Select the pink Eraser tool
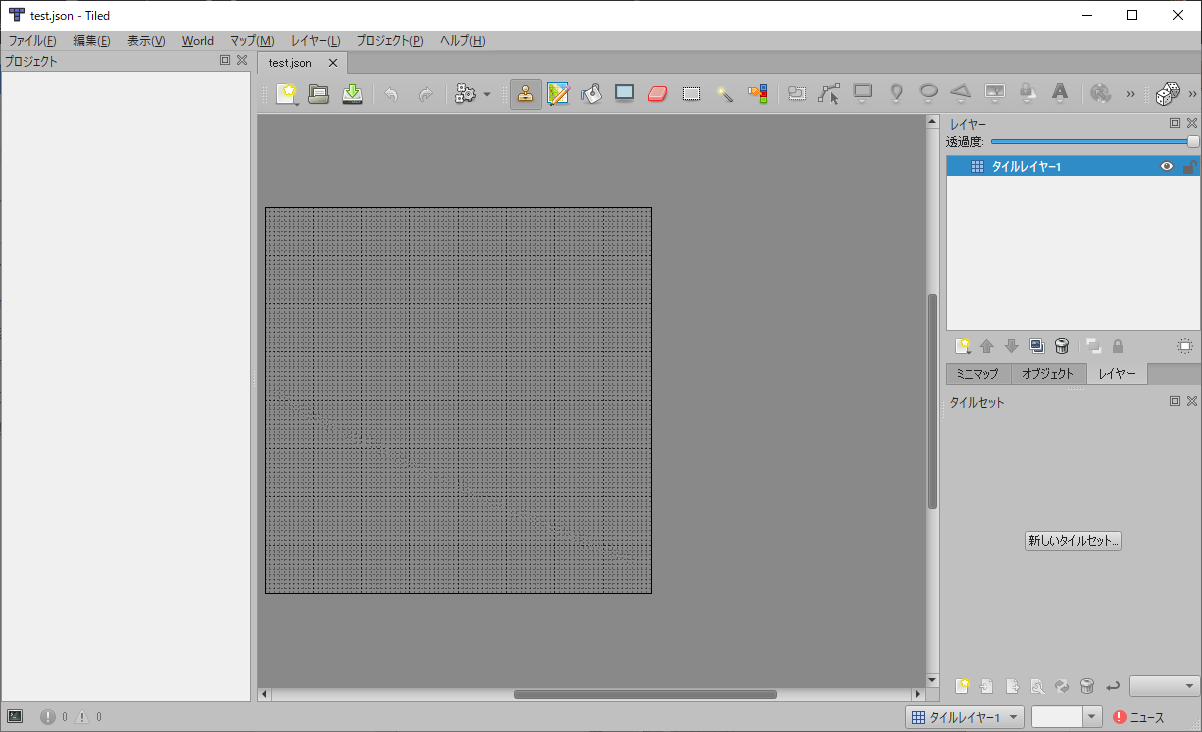 tap(657, 94)
